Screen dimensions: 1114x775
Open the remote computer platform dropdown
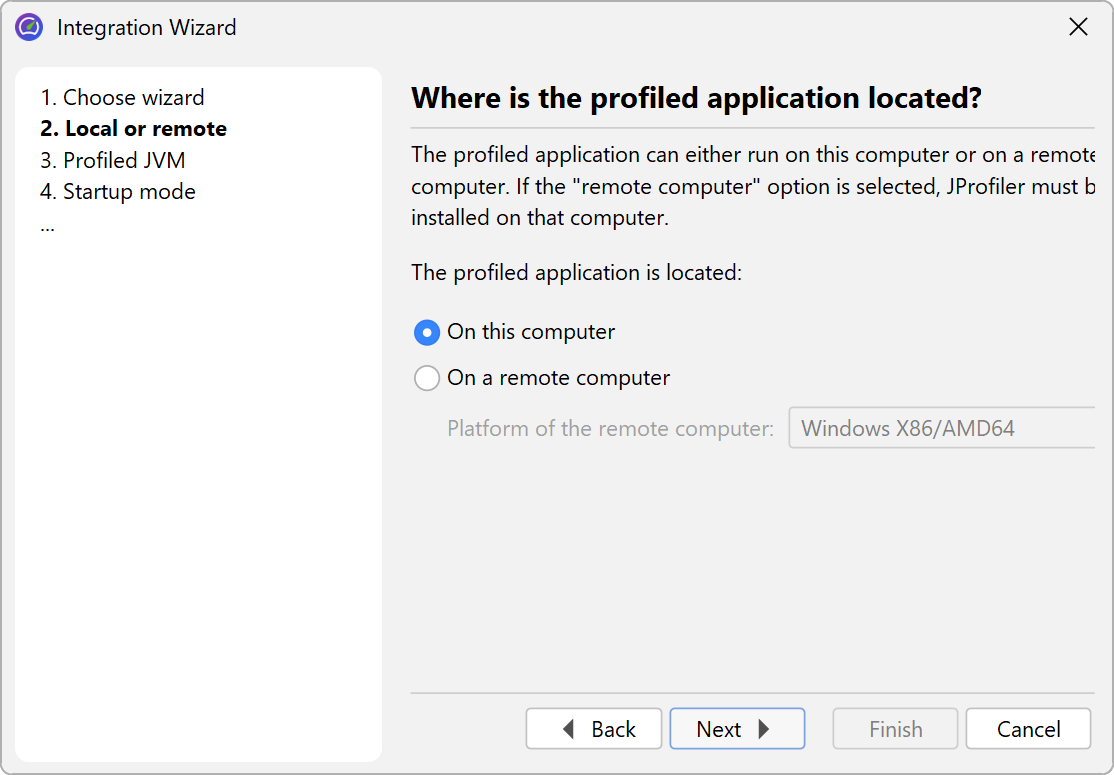(940, 429)
